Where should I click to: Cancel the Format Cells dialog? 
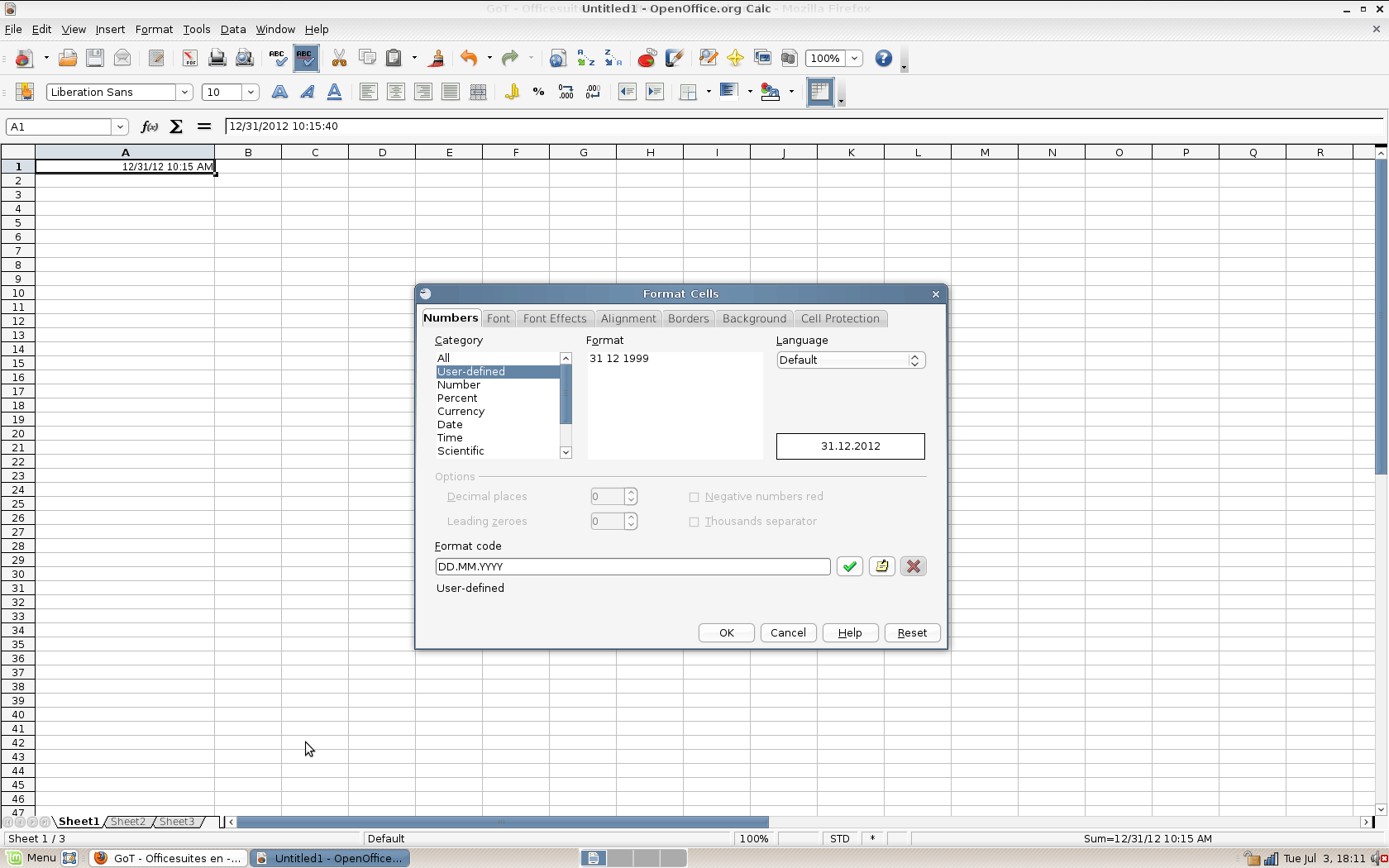[788, 632]
